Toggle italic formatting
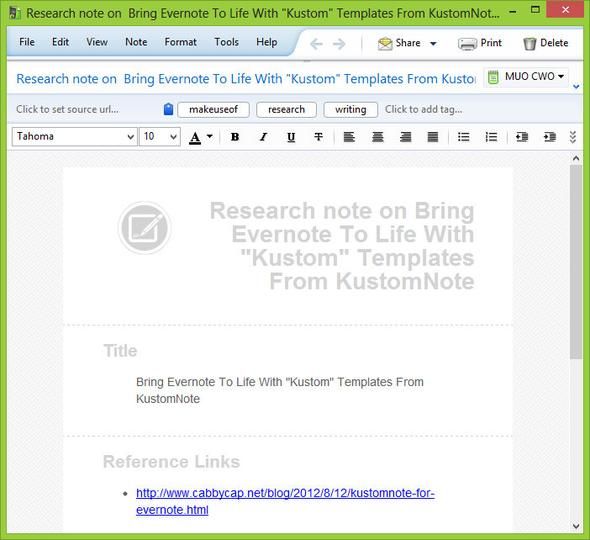This screenshot has width=590, height=540. coord(263,137)
